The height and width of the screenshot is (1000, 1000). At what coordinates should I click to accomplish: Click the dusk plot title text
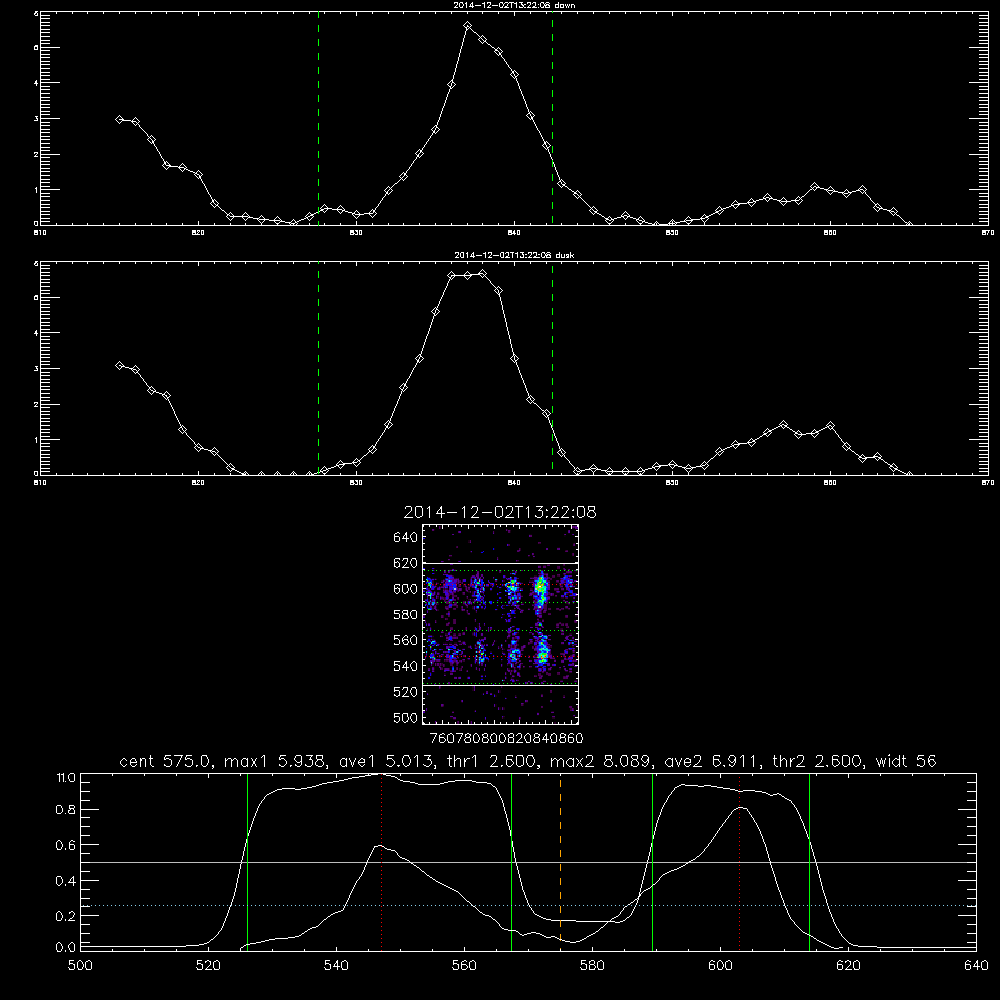click(x=514, y=255)
